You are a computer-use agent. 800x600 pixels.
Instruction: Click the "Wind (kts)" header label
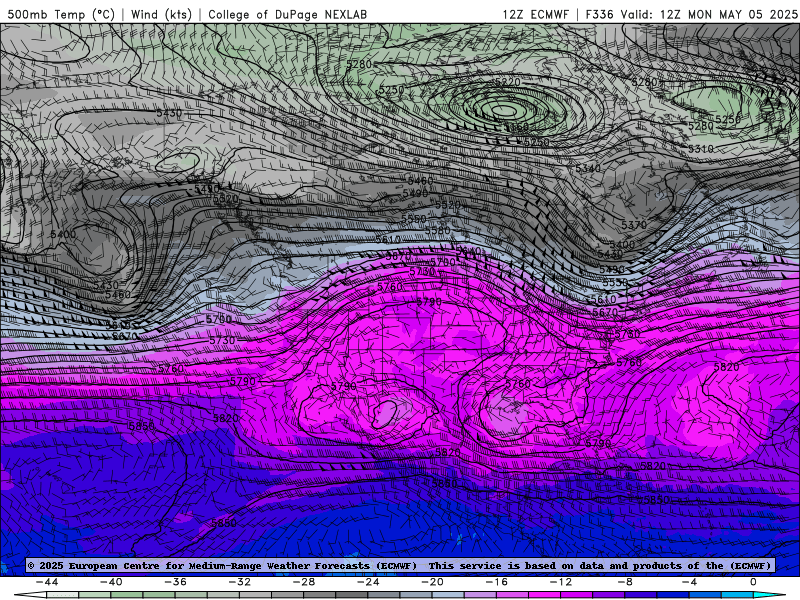pos(161,14)
